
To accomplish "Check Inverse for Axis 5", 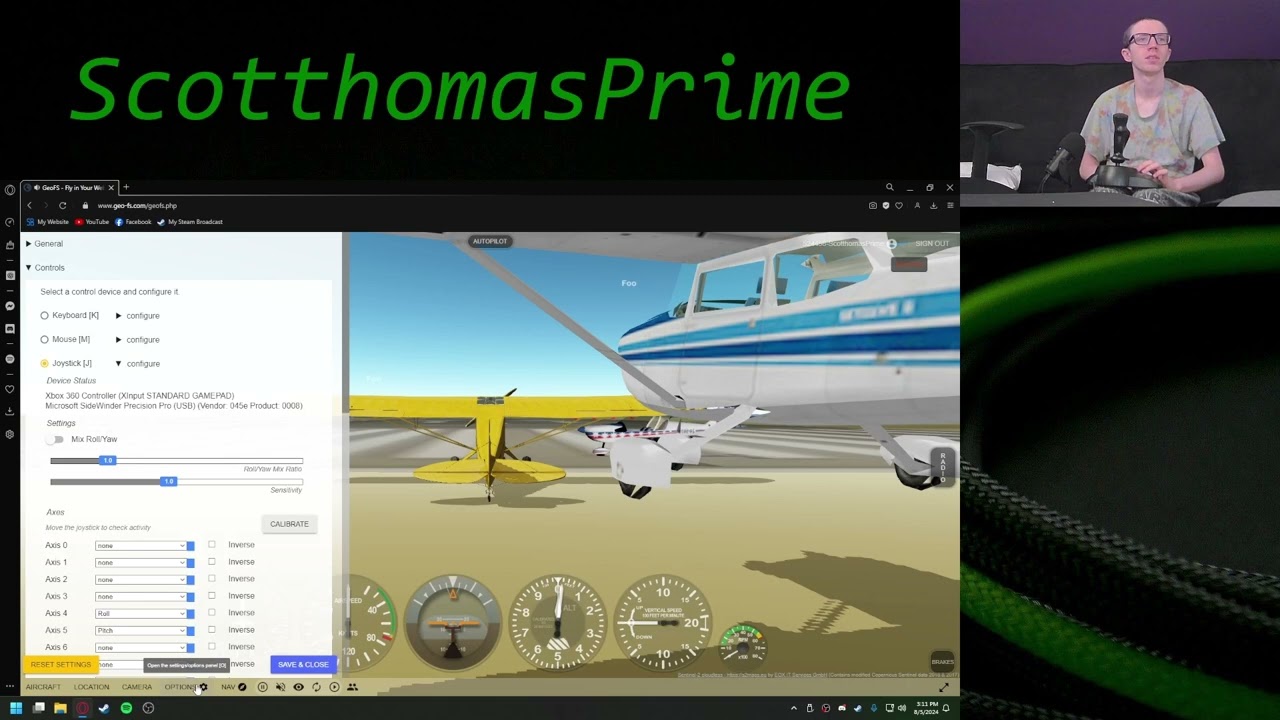I will [212, 630].
